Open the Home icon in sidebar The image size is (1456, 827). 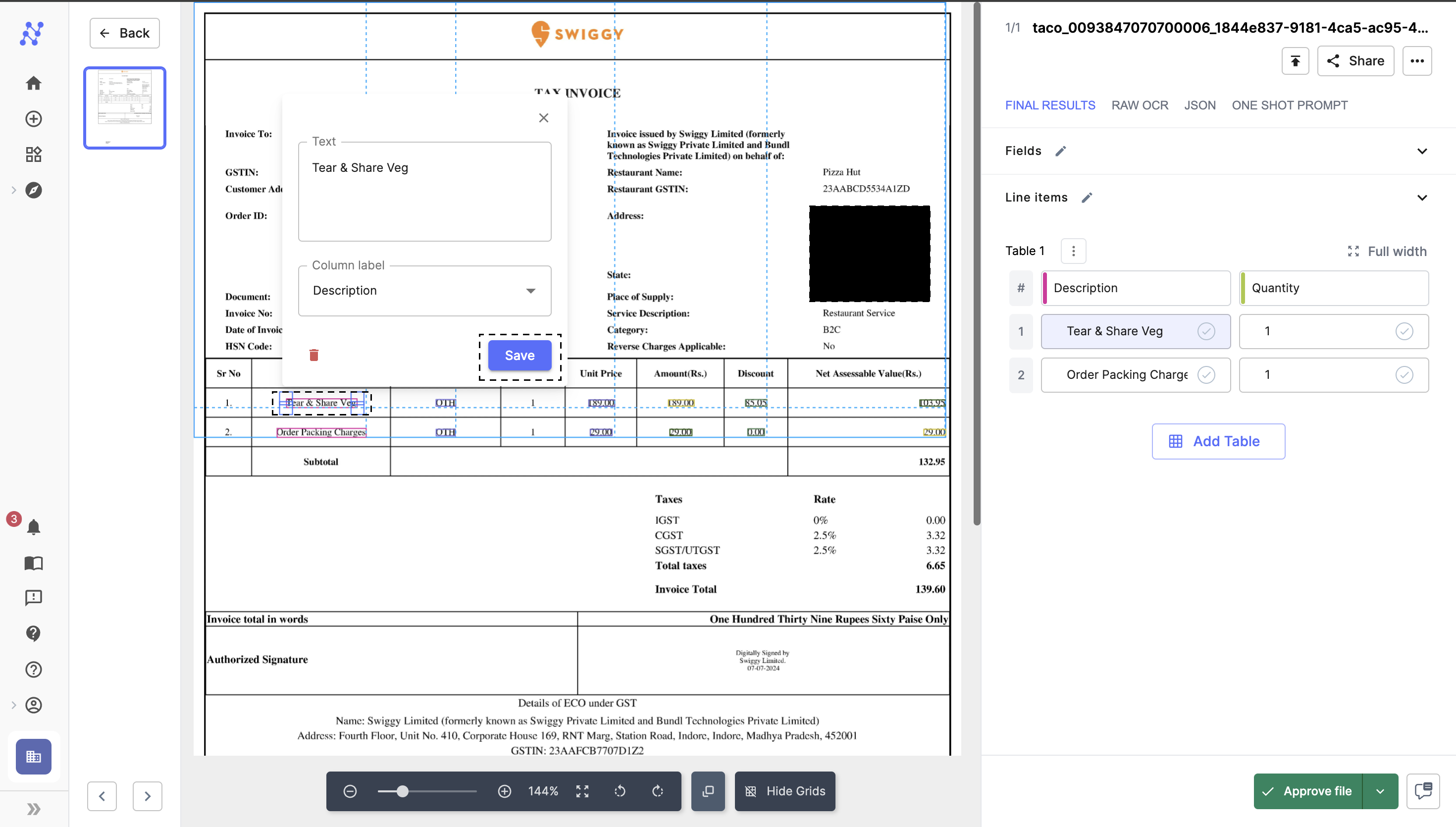(x=34, y=83)
